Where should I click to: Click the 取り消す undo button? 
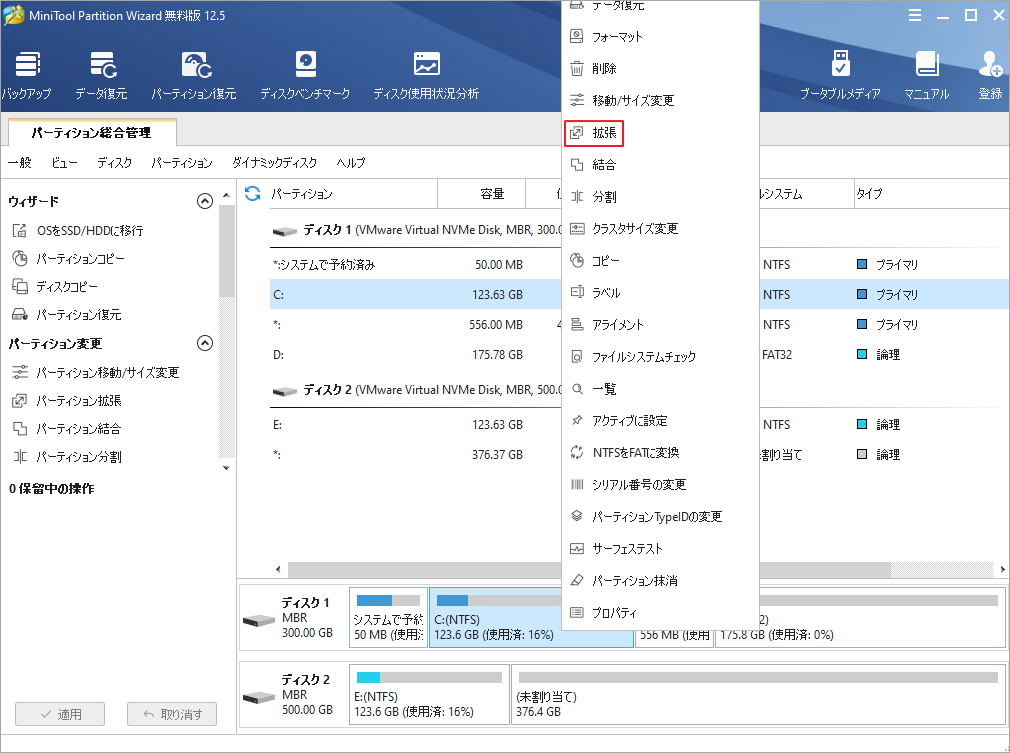tap(172, 714)
